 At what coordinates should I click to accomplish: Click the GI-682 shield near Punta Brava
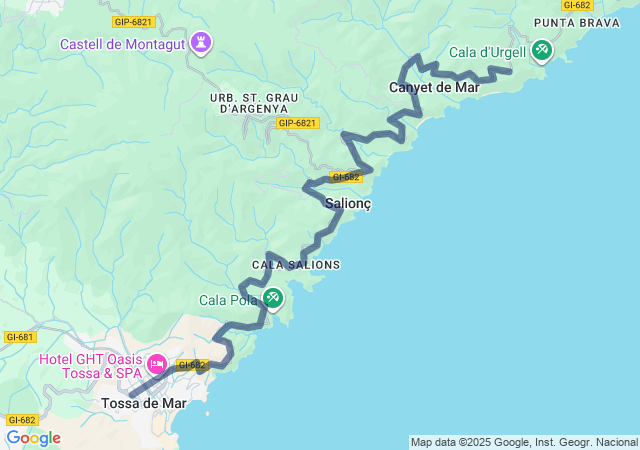pos(577,5)
